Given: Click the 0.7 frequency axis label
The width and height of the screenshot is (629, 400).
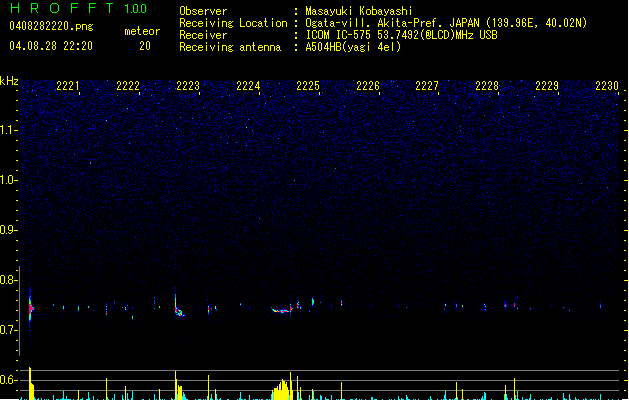Looking at the screenshot, I should pos(8,330).
